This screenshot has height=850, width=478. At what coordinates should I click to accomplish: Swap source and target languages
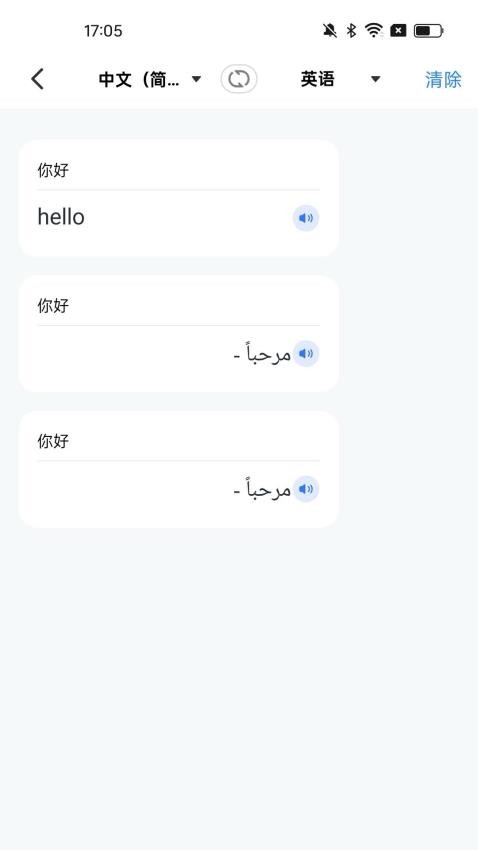click(x=238, y=79)
